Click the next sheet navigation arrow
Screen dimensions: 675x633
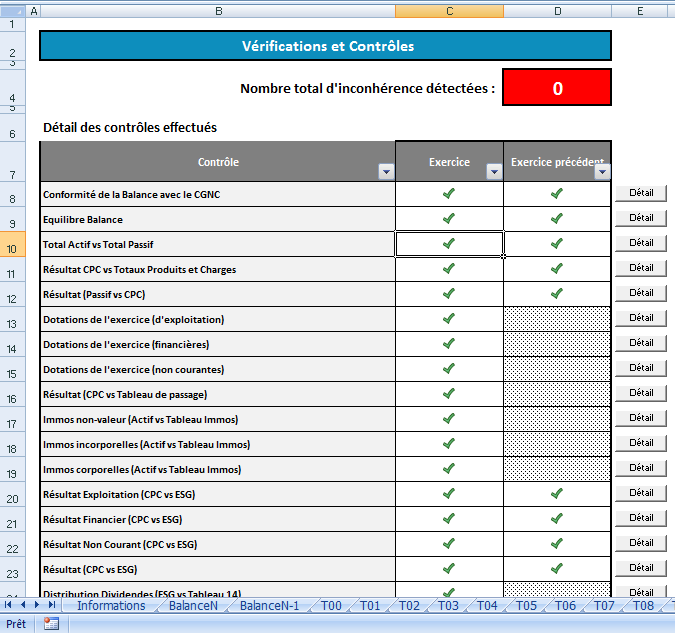click(37, 605)
